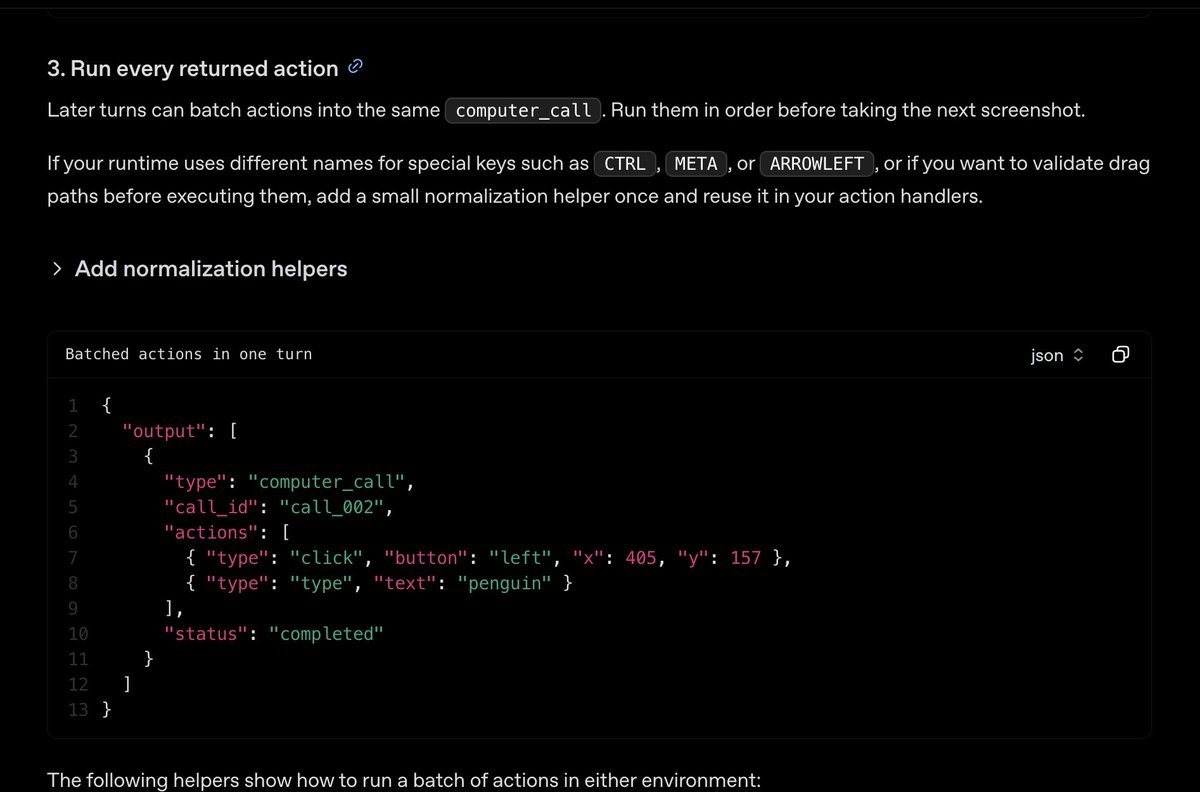Click line number 13 in the code gutter

78,710
